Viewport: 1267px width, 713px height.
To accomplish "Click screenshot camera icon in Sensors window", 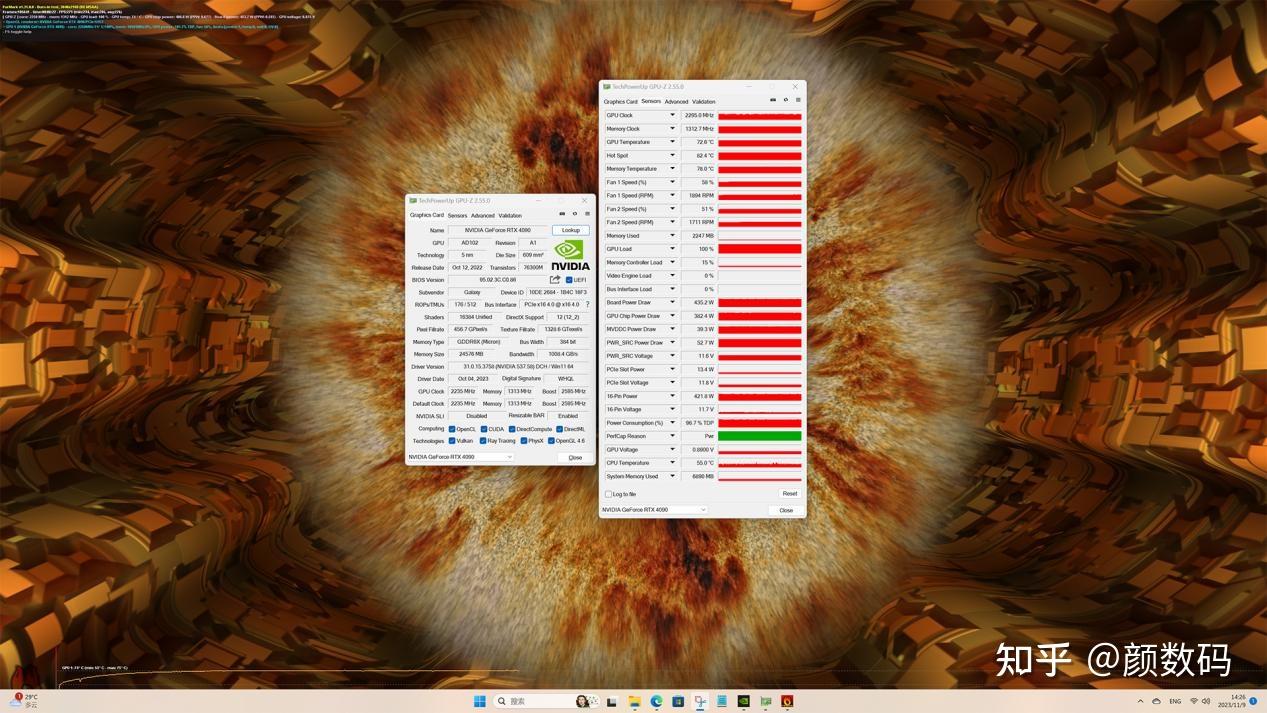I will 773,100.
